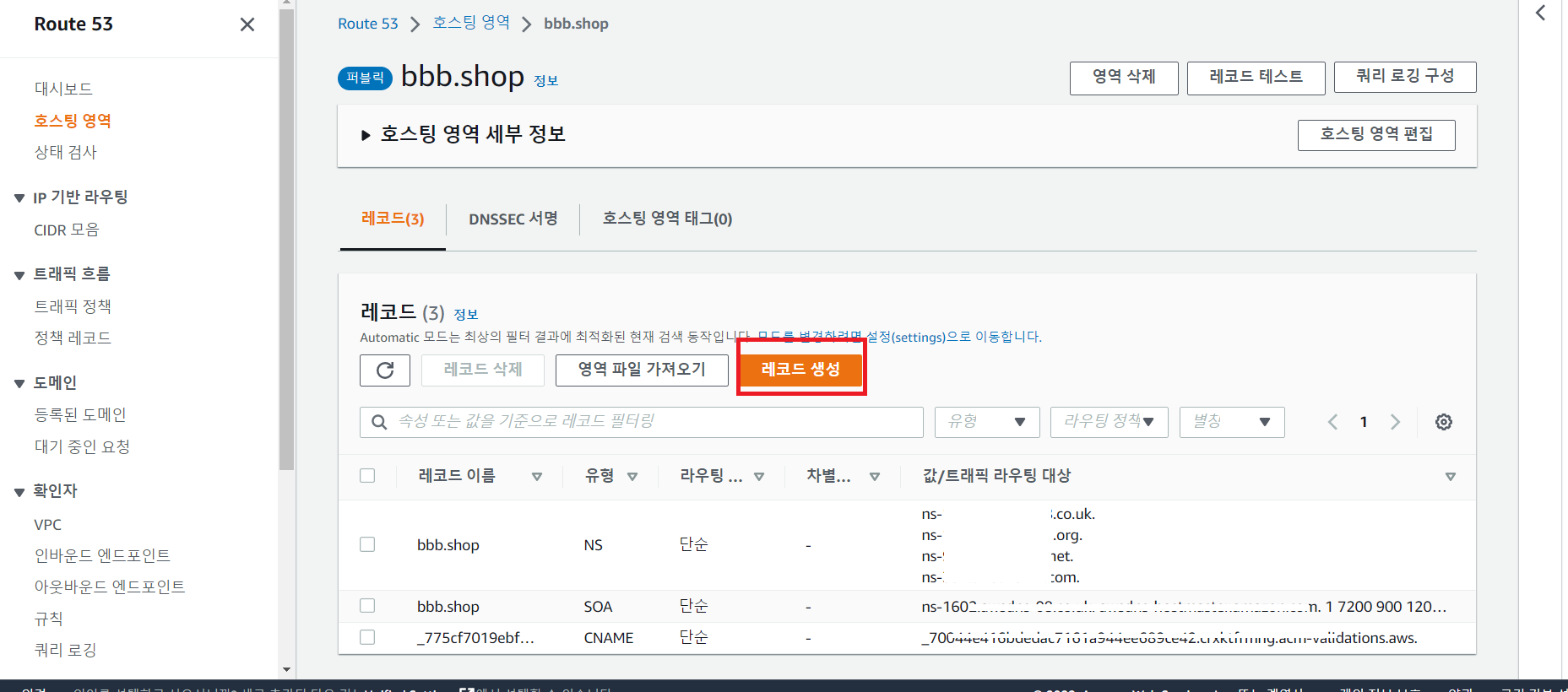Click the CNAME type cell

coord(609,638)
